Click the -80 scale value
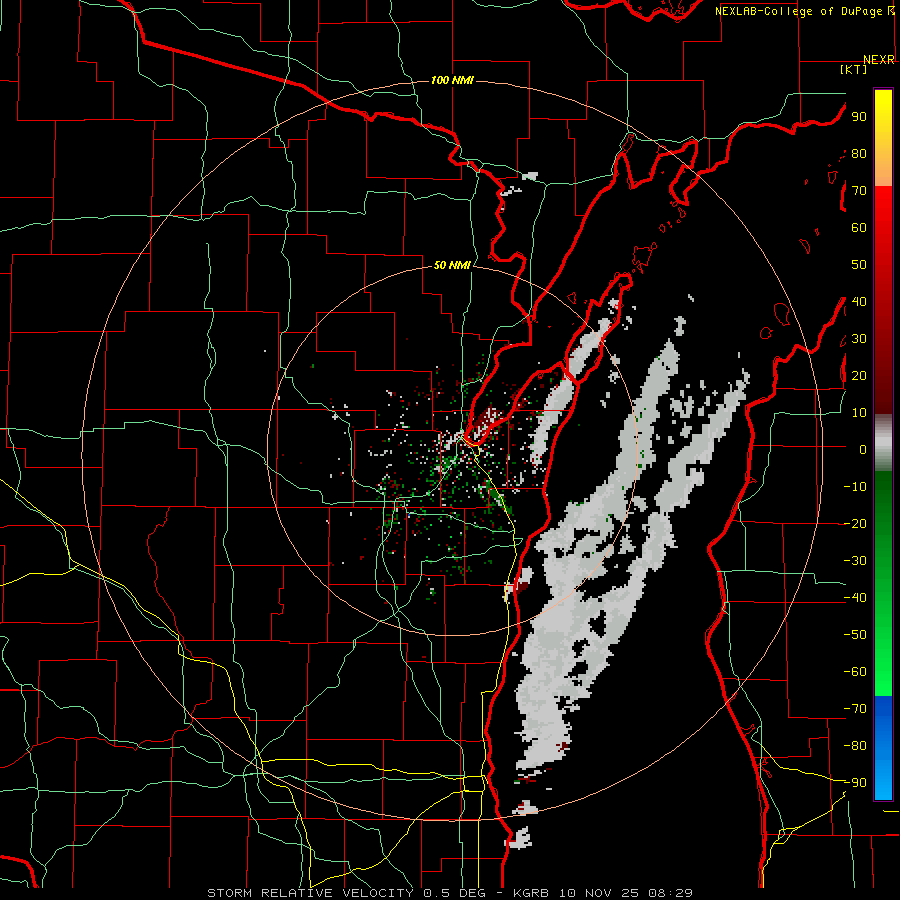 point(855,746)
